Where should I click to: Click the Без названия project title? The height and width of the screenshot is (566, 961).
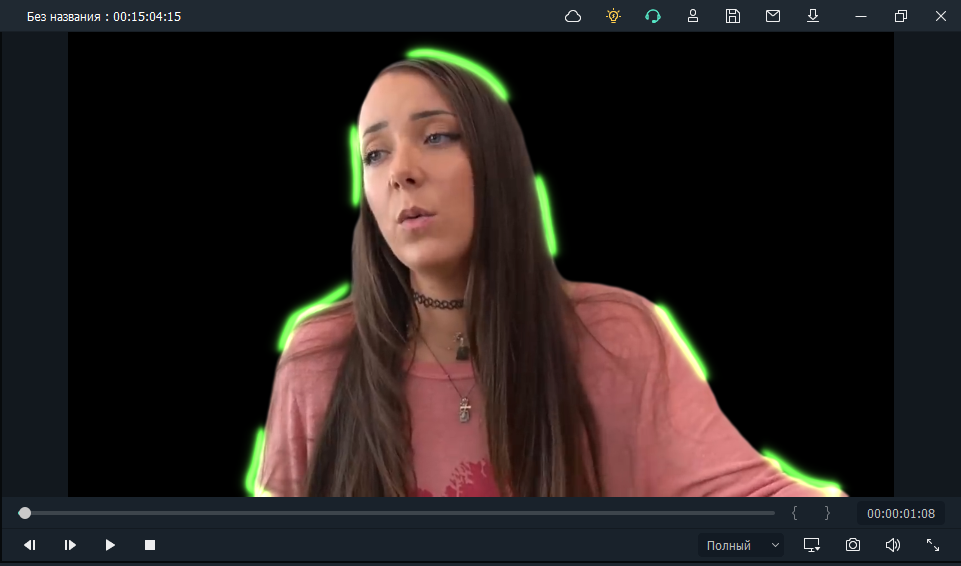click(x=64, y=17)
